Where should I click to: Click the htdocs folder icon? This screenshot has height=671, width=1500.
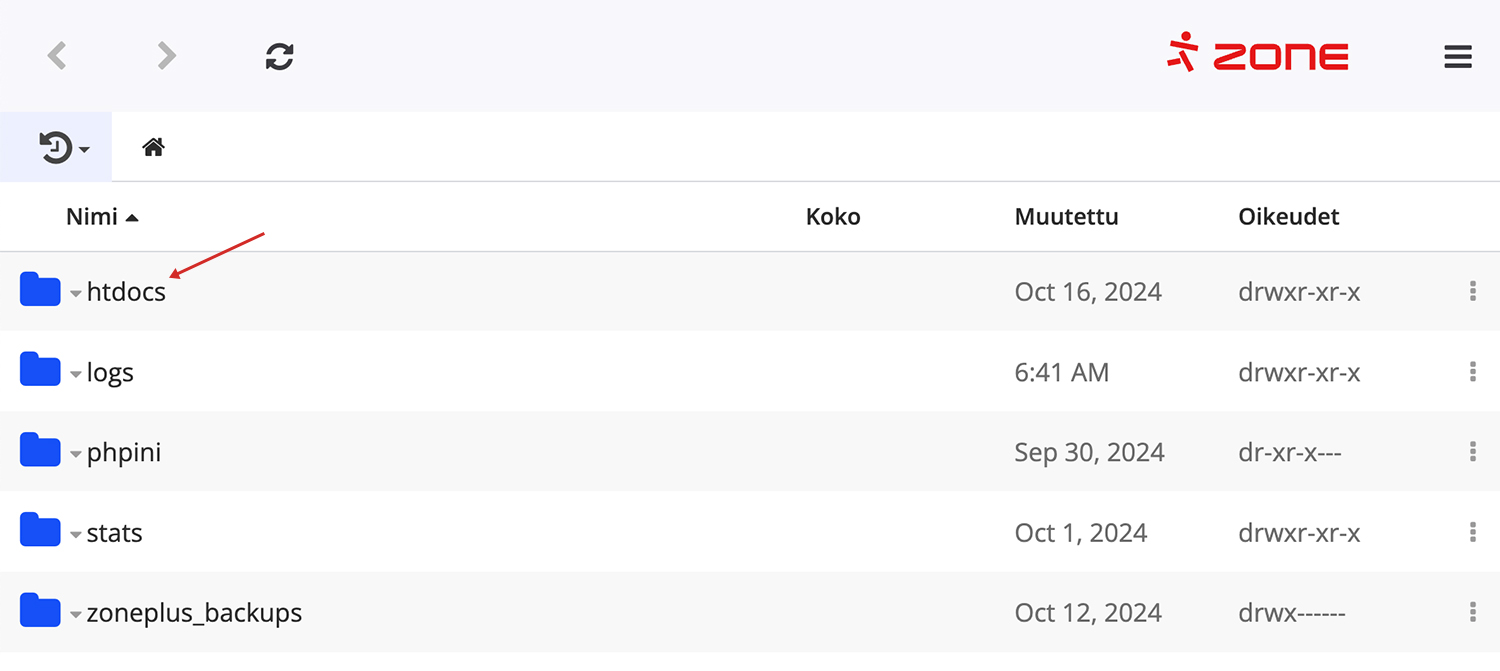coord(40,291)
